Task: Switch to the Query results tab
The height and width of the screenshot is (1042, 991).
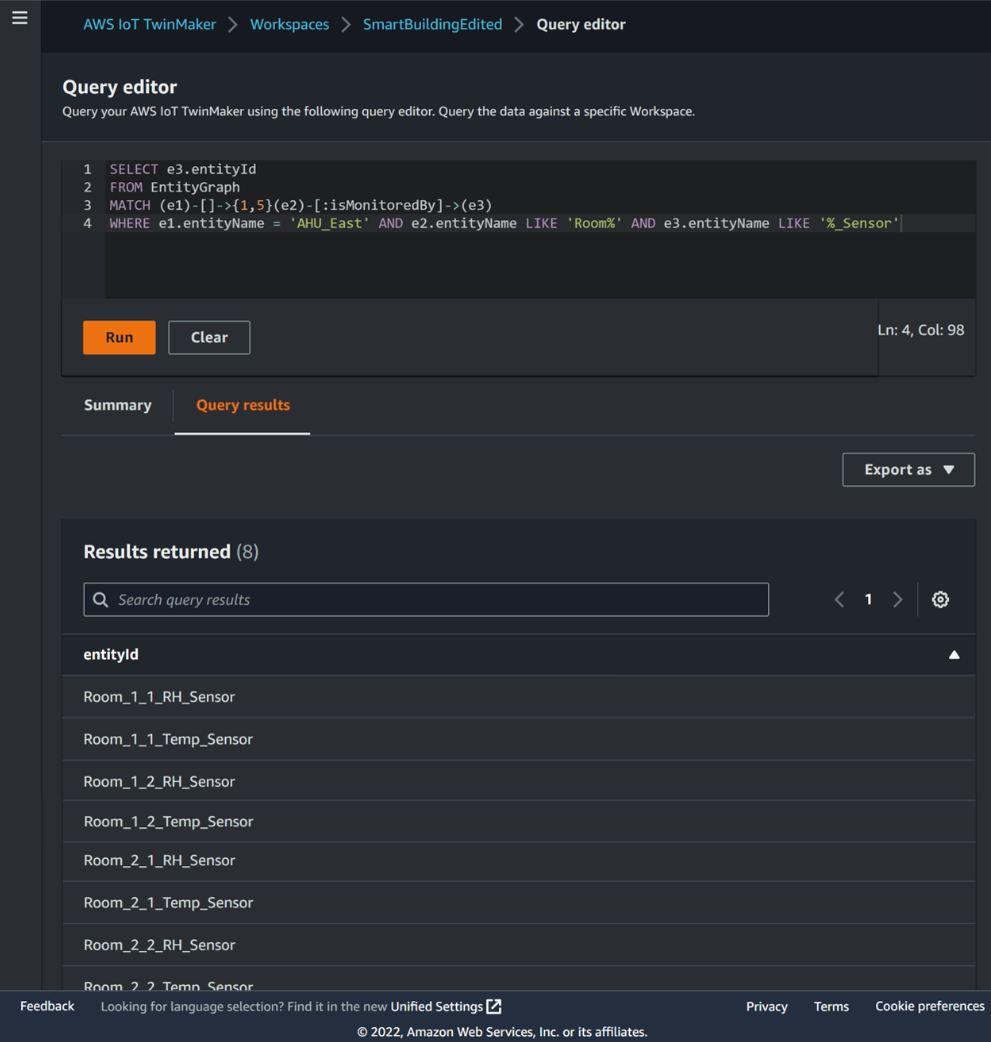Action: [x=242, y=405]
